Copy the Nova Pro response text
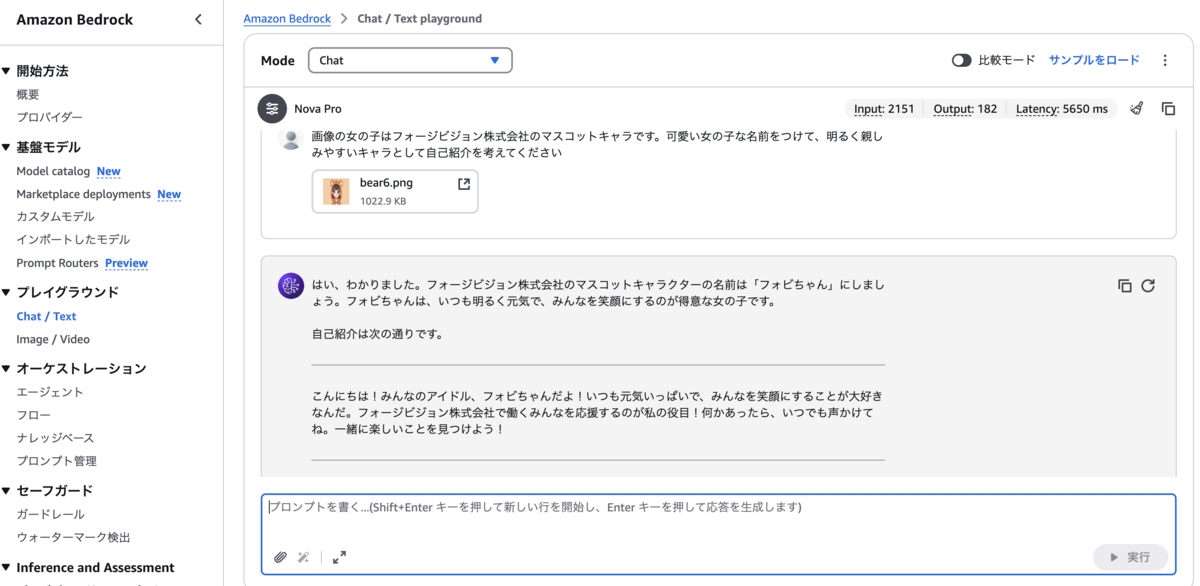This screenshot has height=586, width=1200. pos(1125,286)
